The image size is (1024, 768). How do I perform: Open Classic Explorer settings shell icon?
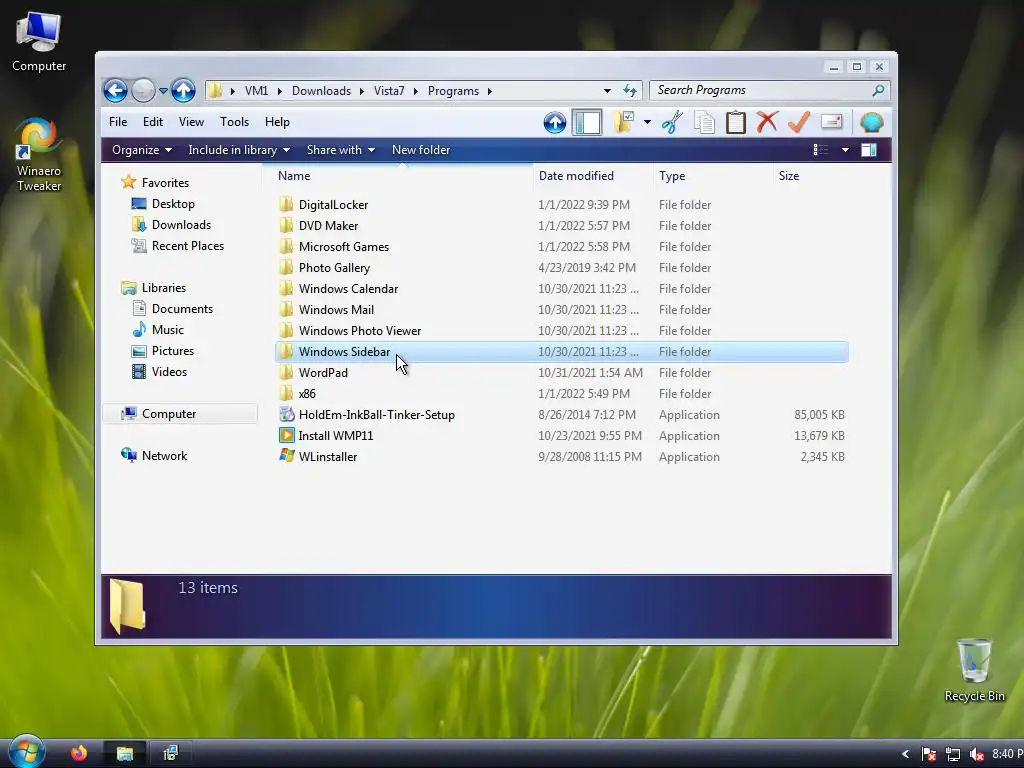[872, 122]
